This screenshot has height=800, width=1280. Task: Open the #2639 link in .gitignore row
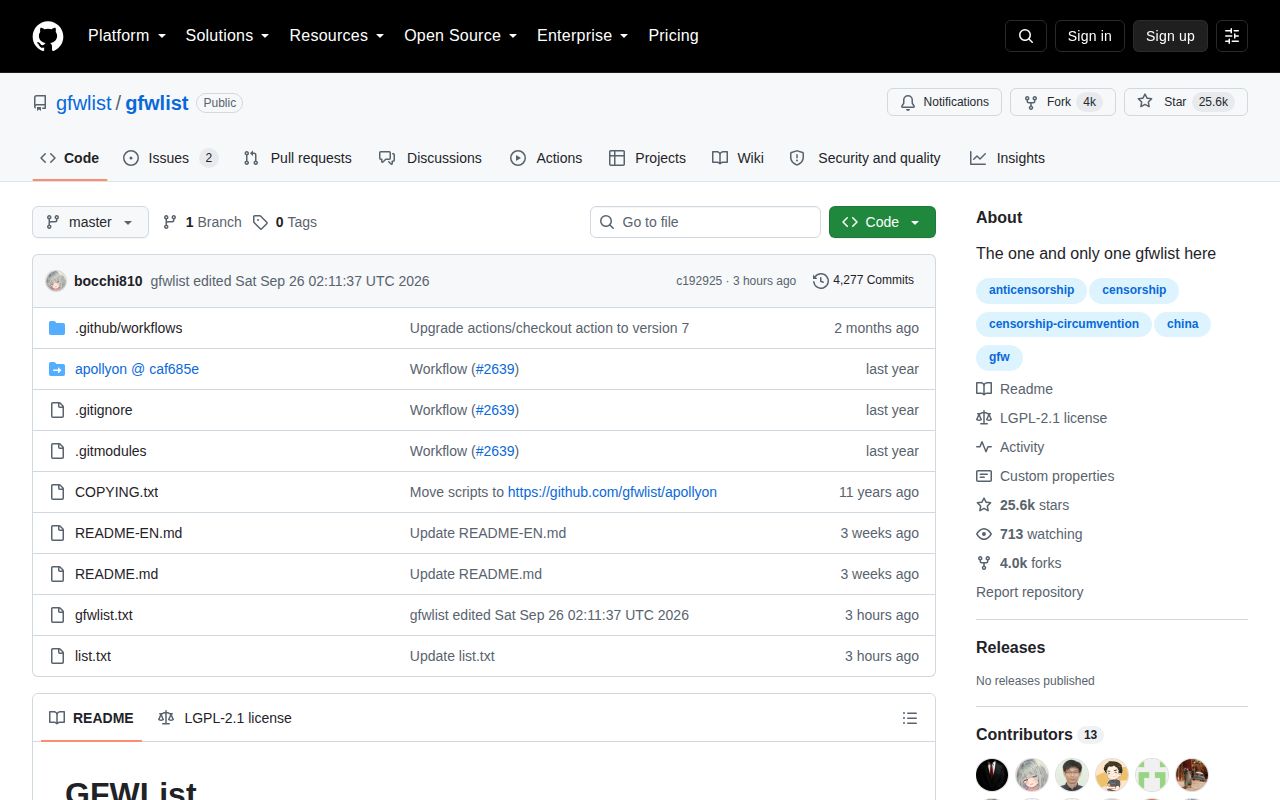coord(495,410)
